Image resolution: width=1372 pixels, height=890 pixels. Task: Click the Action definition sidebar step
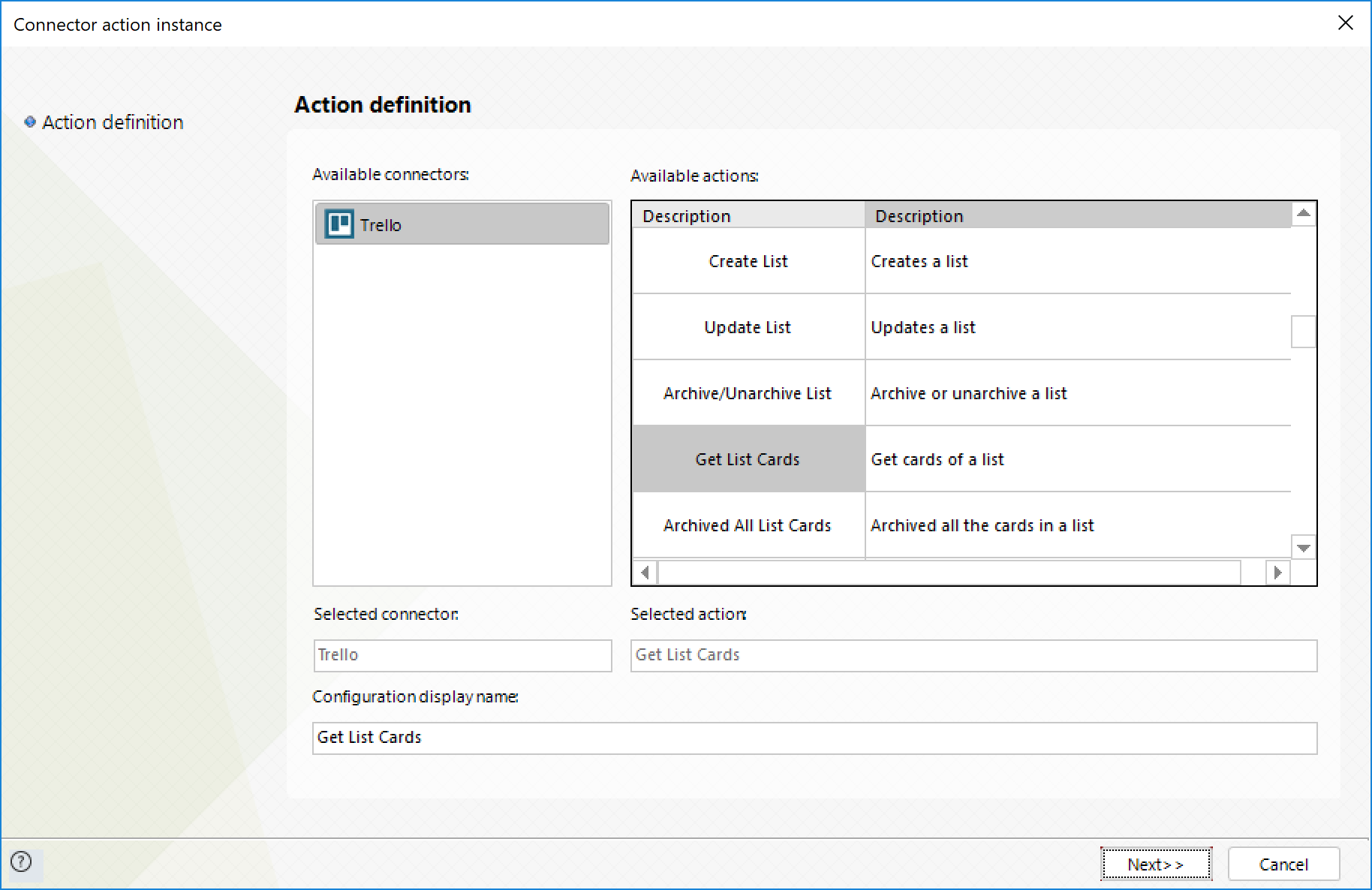(x=113, y=122)
